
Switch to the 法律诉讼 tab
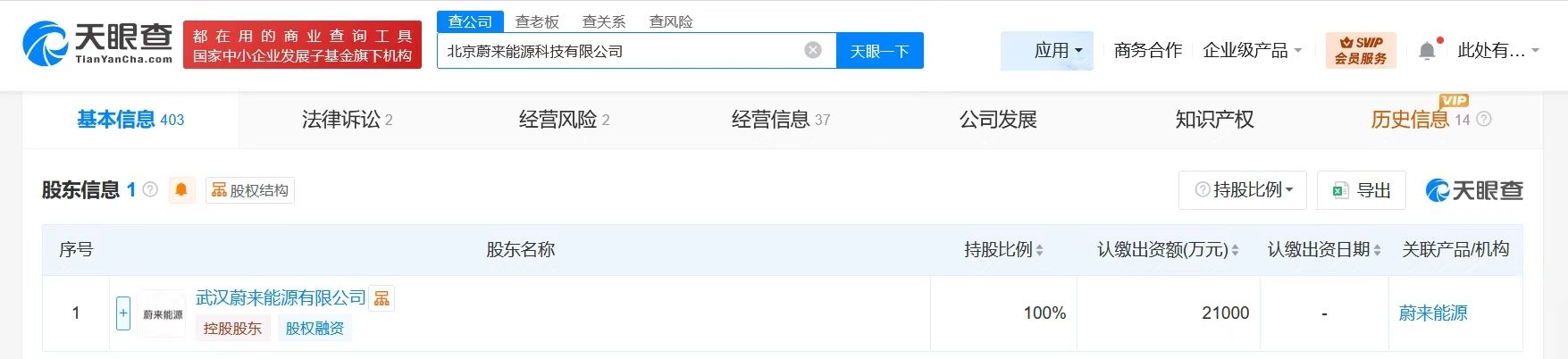pos(347,120)
